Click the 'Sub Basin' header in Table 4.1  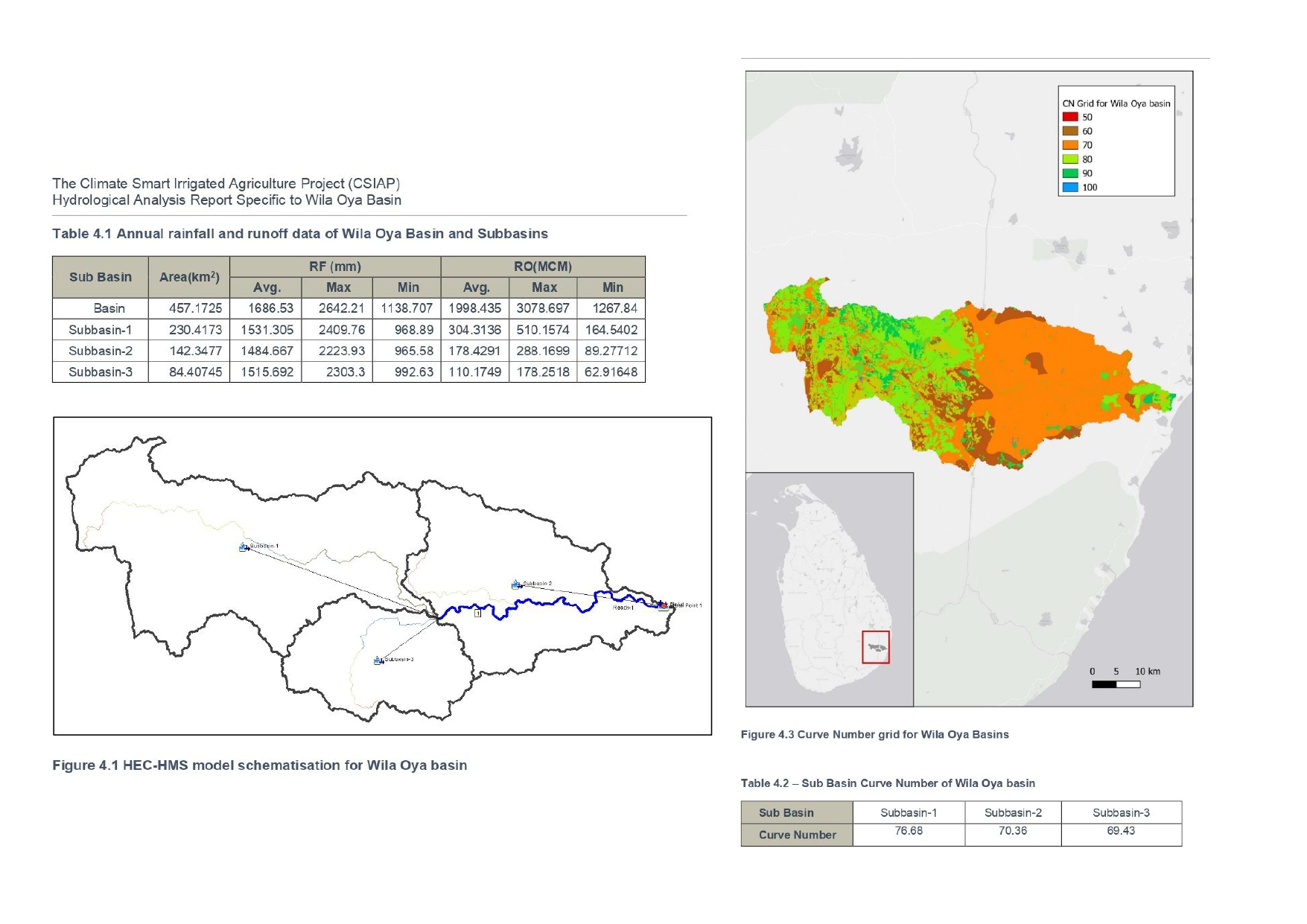pyautogui.click(x=101, y=277)
